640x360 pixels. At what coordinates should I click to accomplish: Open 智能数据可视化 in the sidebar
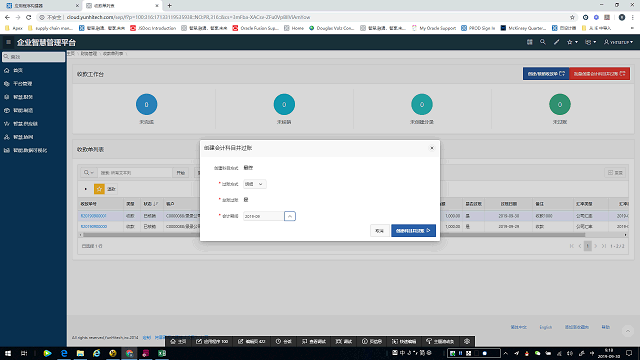coord(30,151)
